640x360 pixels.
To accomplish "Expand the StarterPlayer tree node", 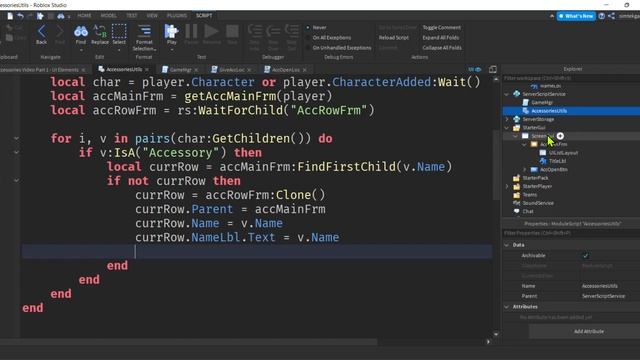I will [507, 186].
